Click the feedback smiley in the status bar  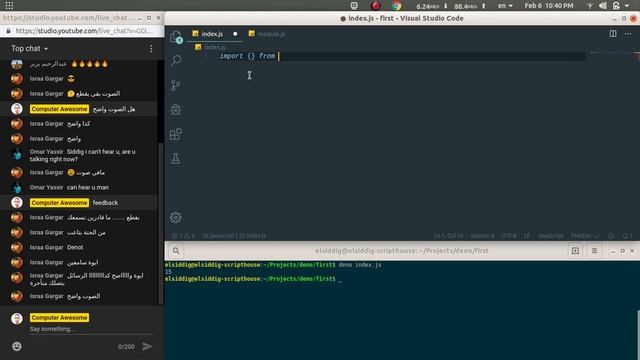611,236
